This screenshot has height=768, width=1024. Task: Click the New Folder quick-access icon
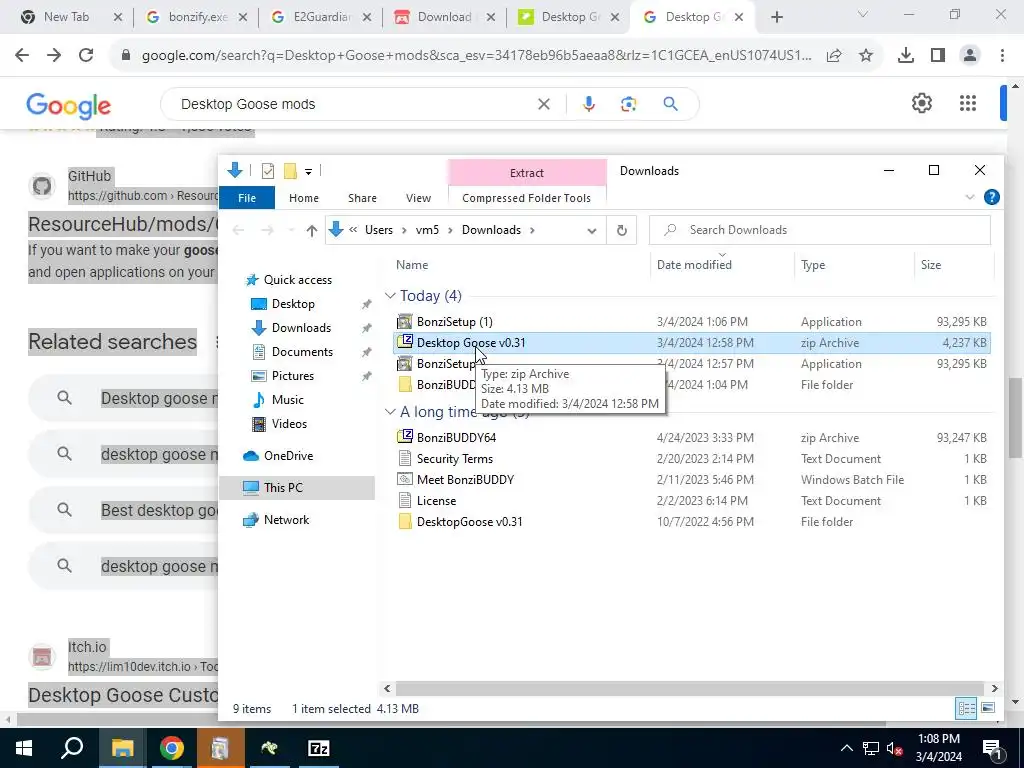click(291, 171)
